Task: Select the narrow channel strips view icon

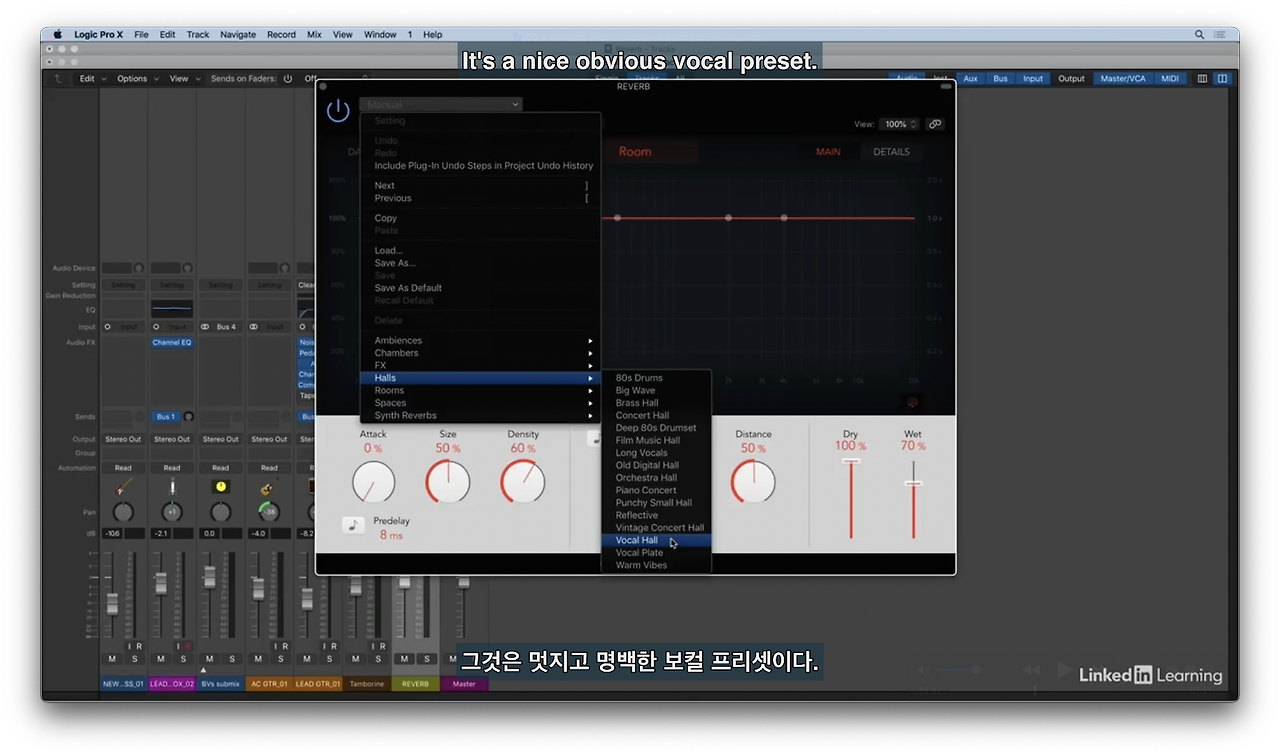Action: (1203, 78)
